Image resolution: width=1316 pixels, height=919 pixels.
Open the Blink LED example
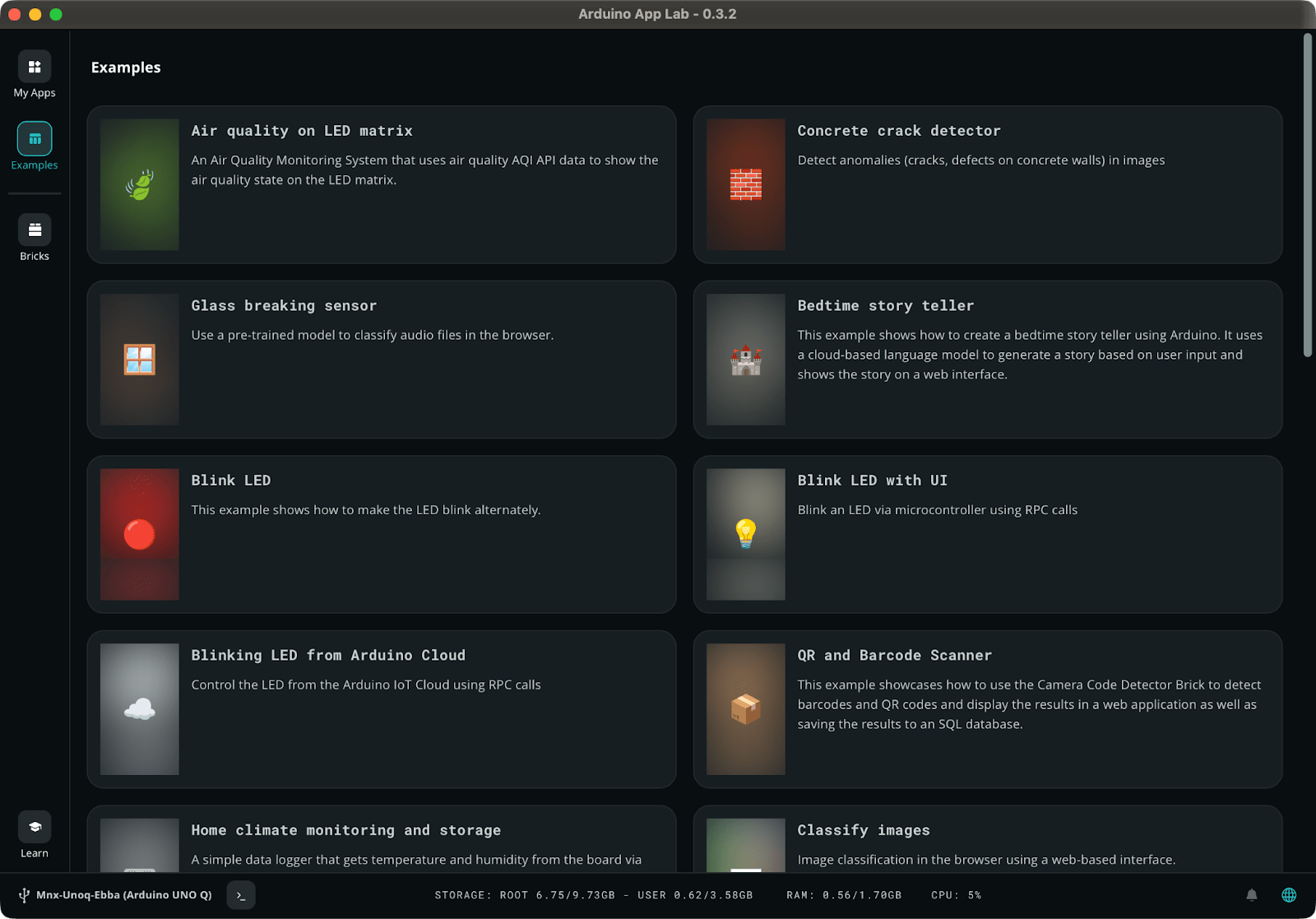pos(381,535)
